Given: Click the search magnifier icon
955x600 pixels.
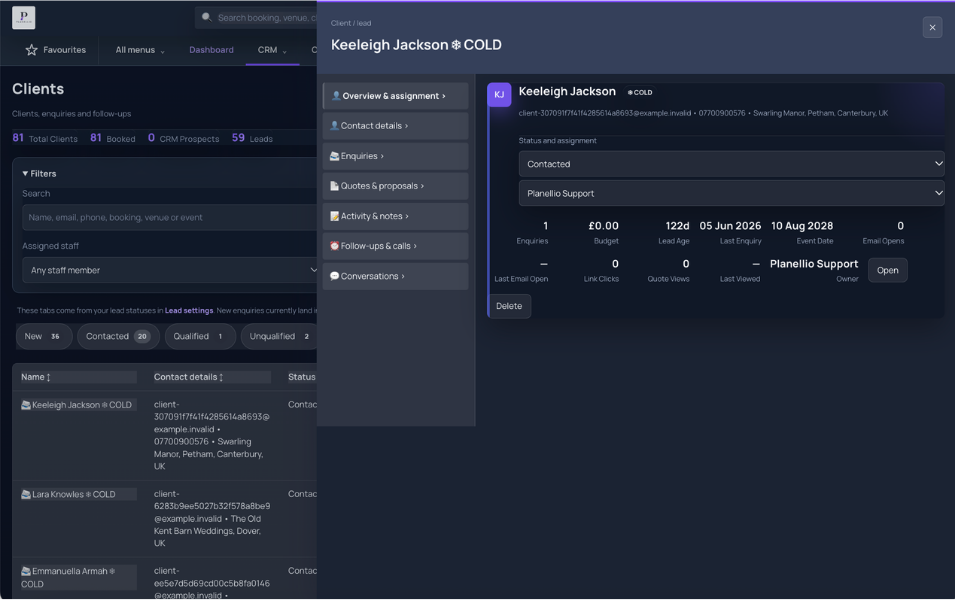Looking at the screenshot, I should [x=206, y=18].
